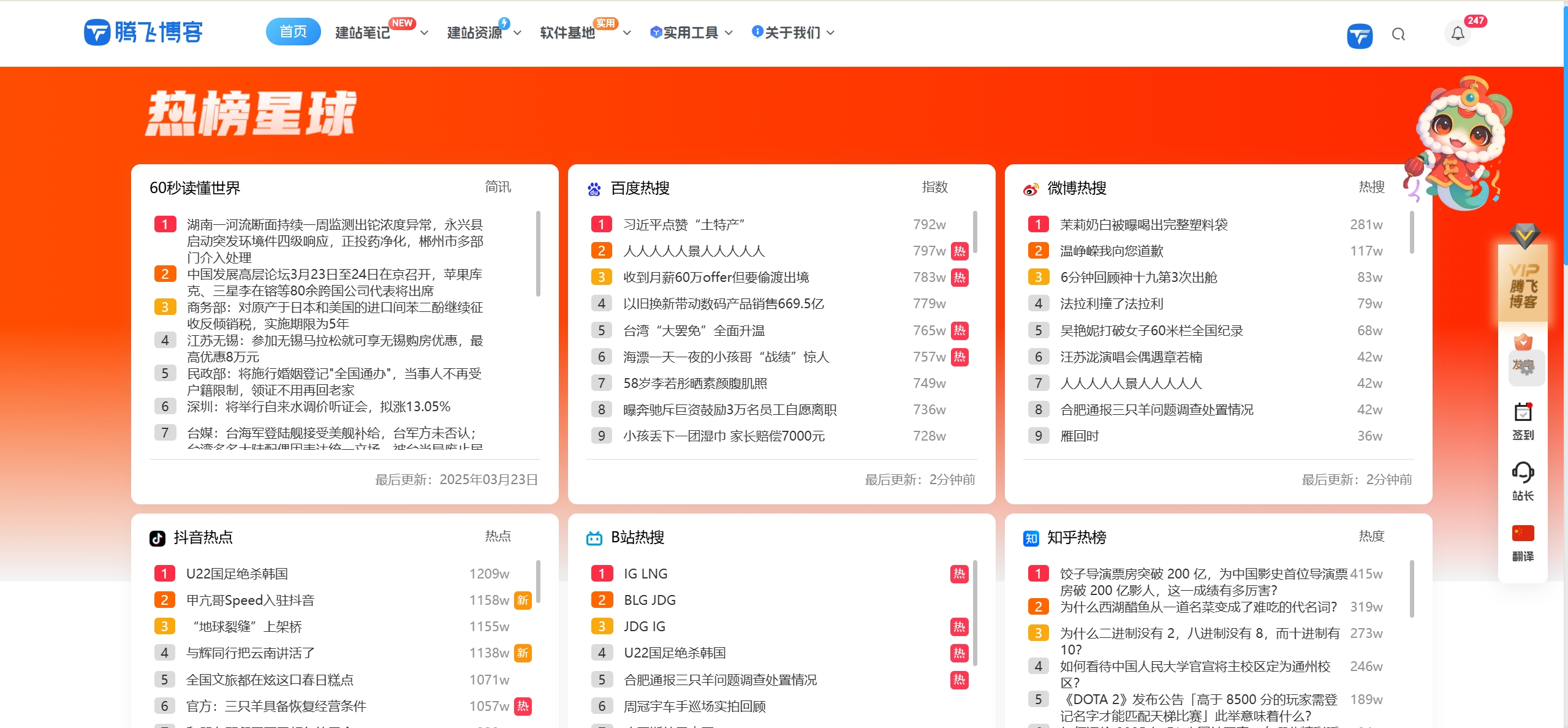Image resolution: width=1568 pixels, height=728 pixels.
Task: Expand the 建站笔记 dropdown menu
Action: [361, 33]
